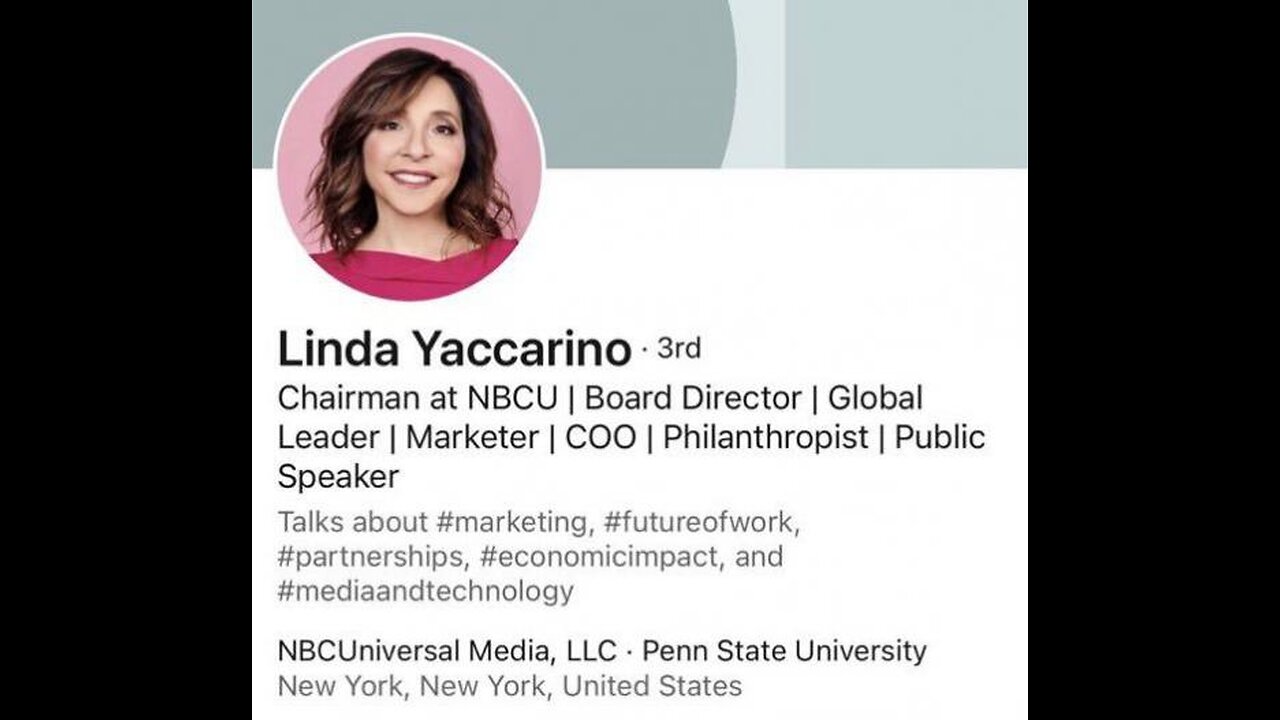Open the #marketing hashtag
The height and width of the screenshot is (720, 1280).
[513, 522]
